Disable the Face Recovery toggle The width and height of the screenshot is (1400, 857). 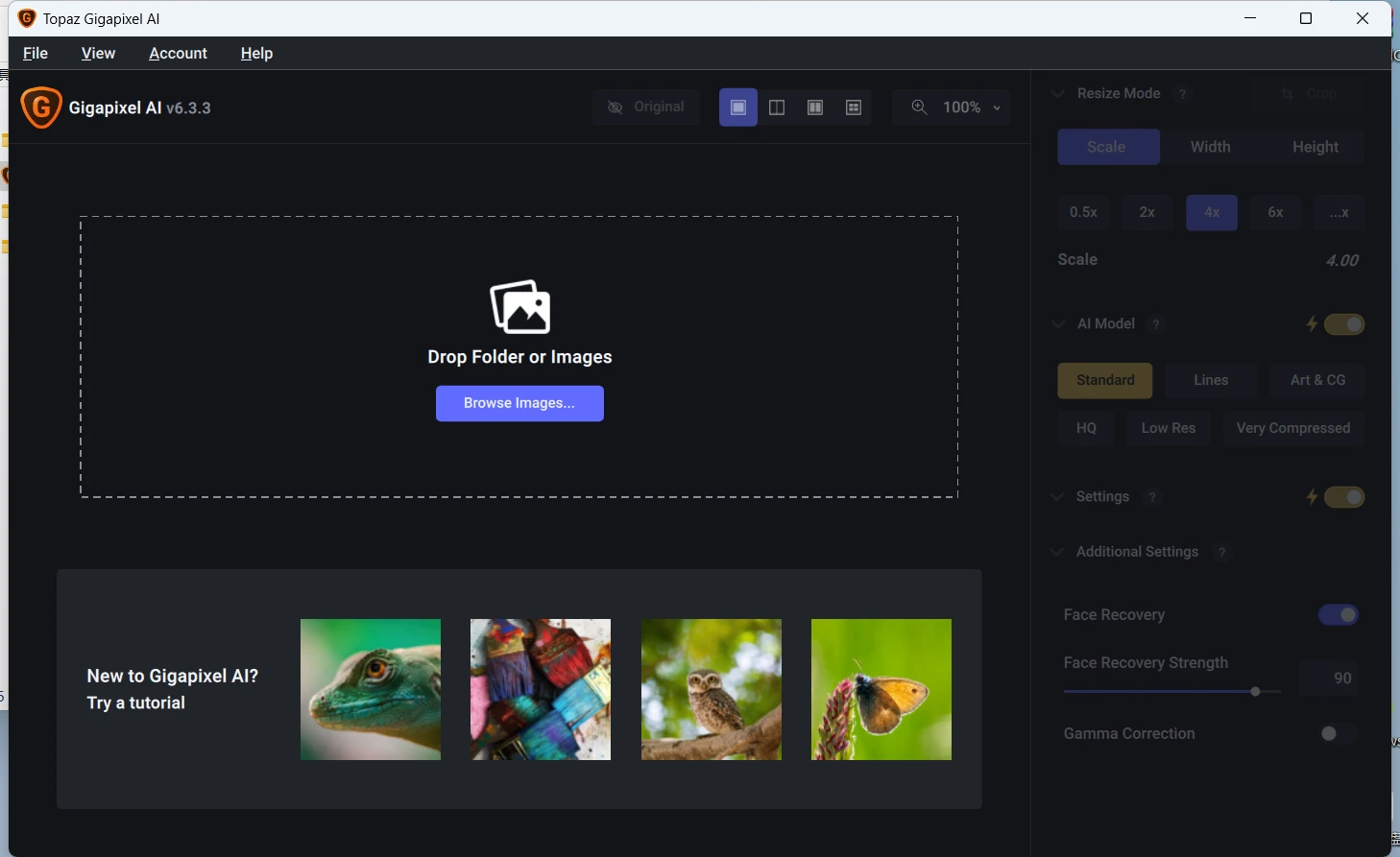pyautogui.click(x=1338, y=615)
